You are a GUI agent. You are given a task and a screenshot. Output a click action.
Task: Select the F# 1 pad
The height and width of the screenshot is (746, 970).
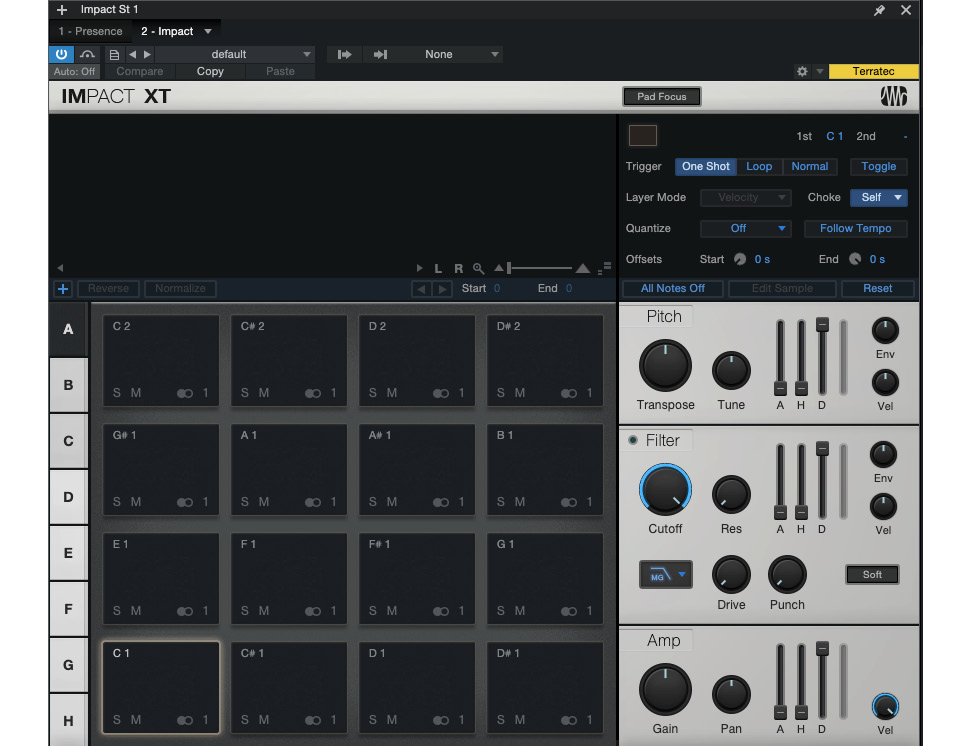click(x=417, y=577)
